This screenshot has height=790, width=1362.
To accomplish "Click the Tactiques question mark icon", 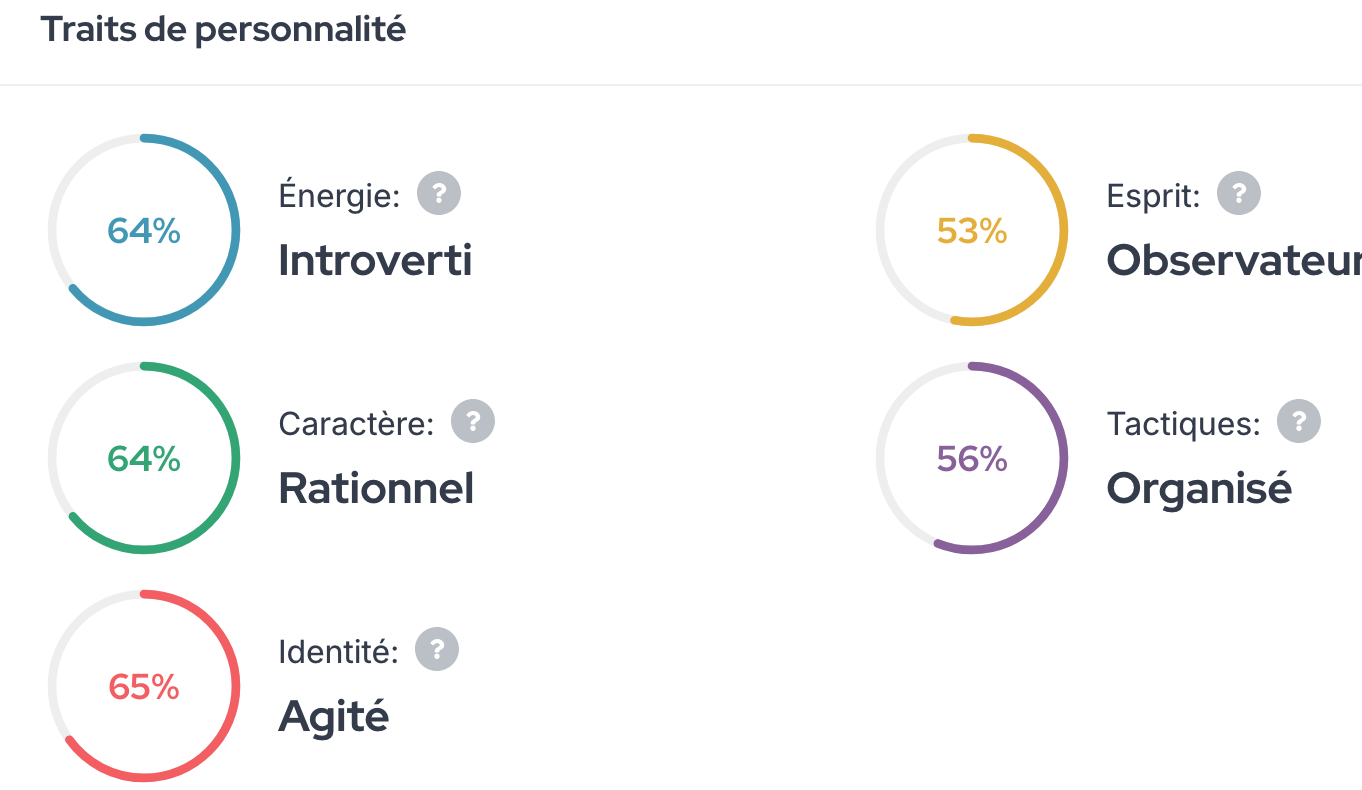I will point(1299,422).
